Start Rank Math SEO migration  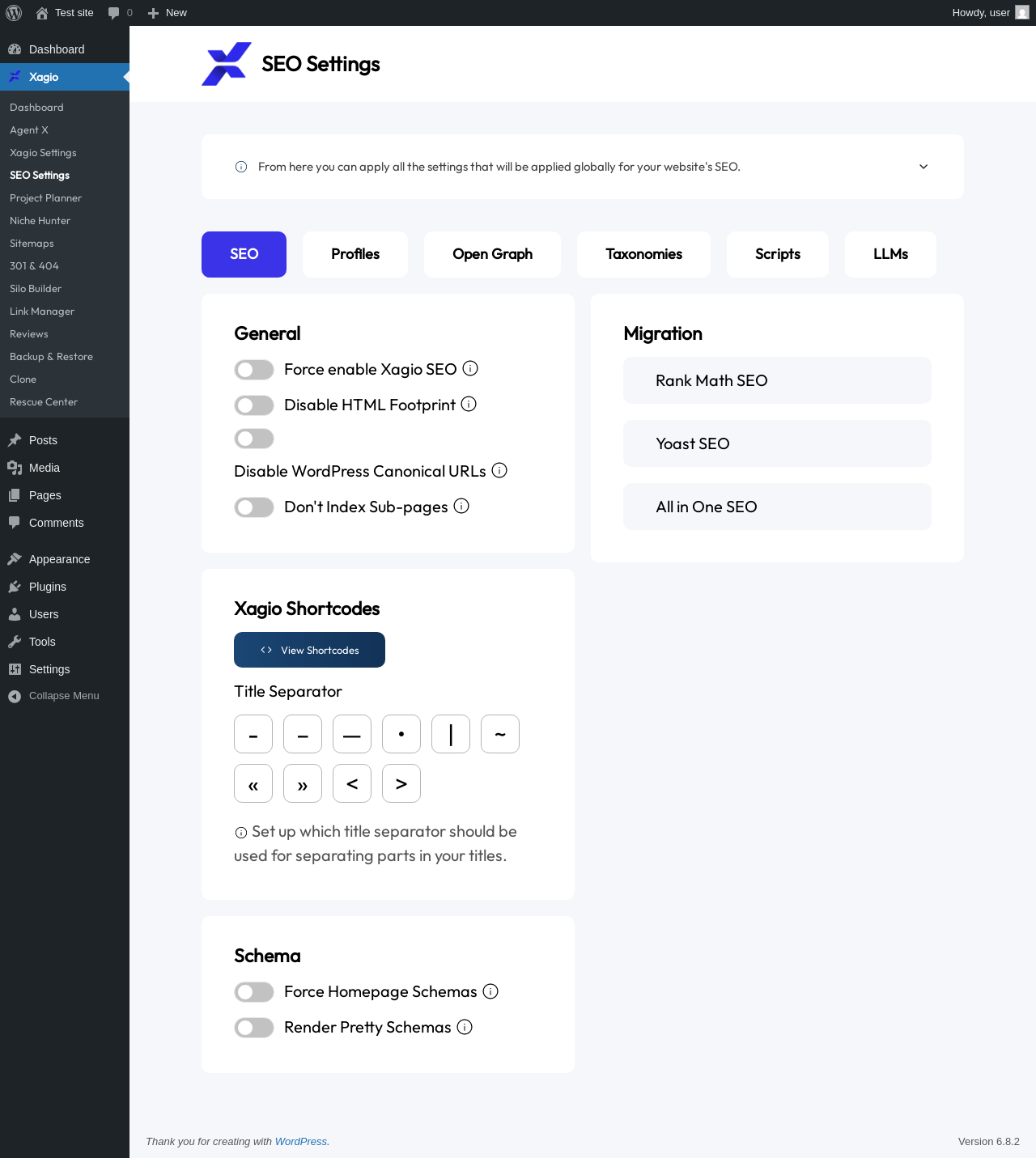tap(777, 380)
